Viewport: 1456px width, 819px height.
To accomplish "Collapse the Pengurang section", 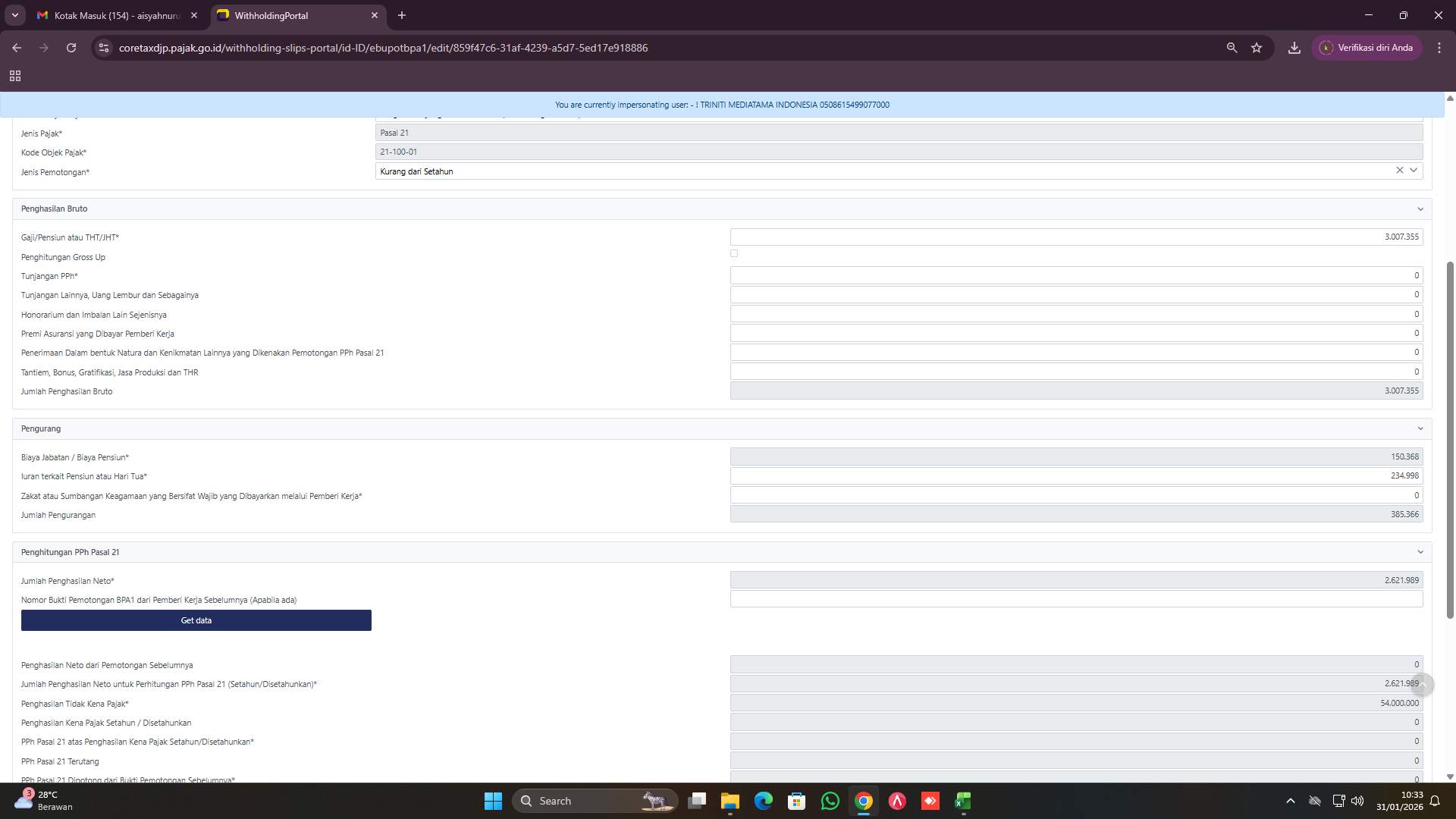I will 1420,428.
